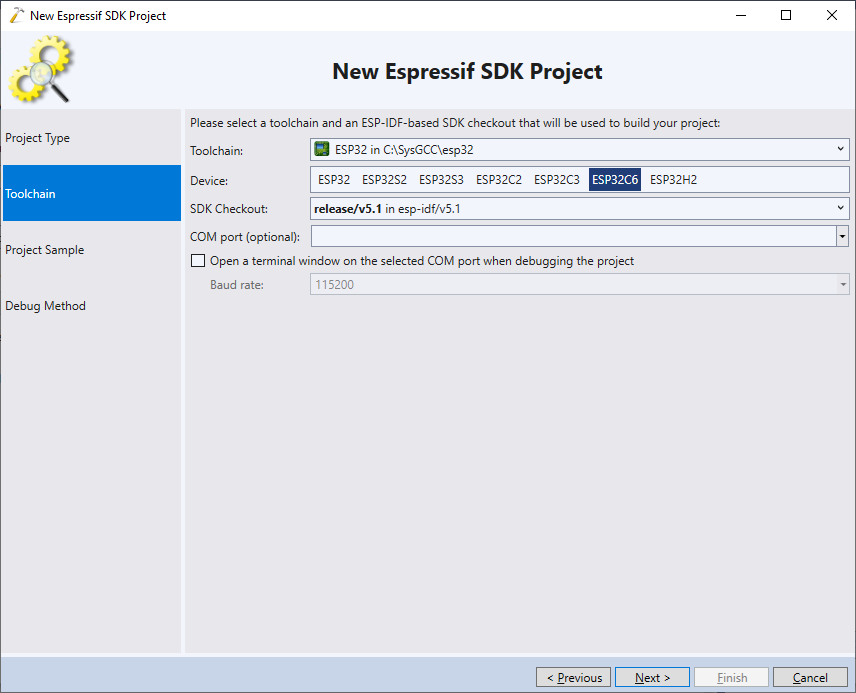This screenshot has width=856, height=693.
Task: Close the New Espressif SDK Project window
Action: pos(831,15)
